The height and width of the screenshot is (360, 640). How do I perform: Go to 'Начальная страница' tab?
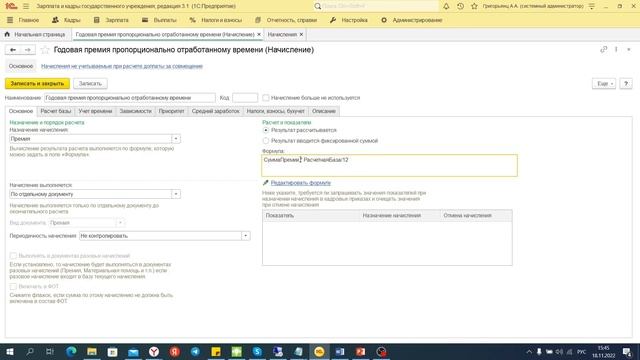[36, 35]
